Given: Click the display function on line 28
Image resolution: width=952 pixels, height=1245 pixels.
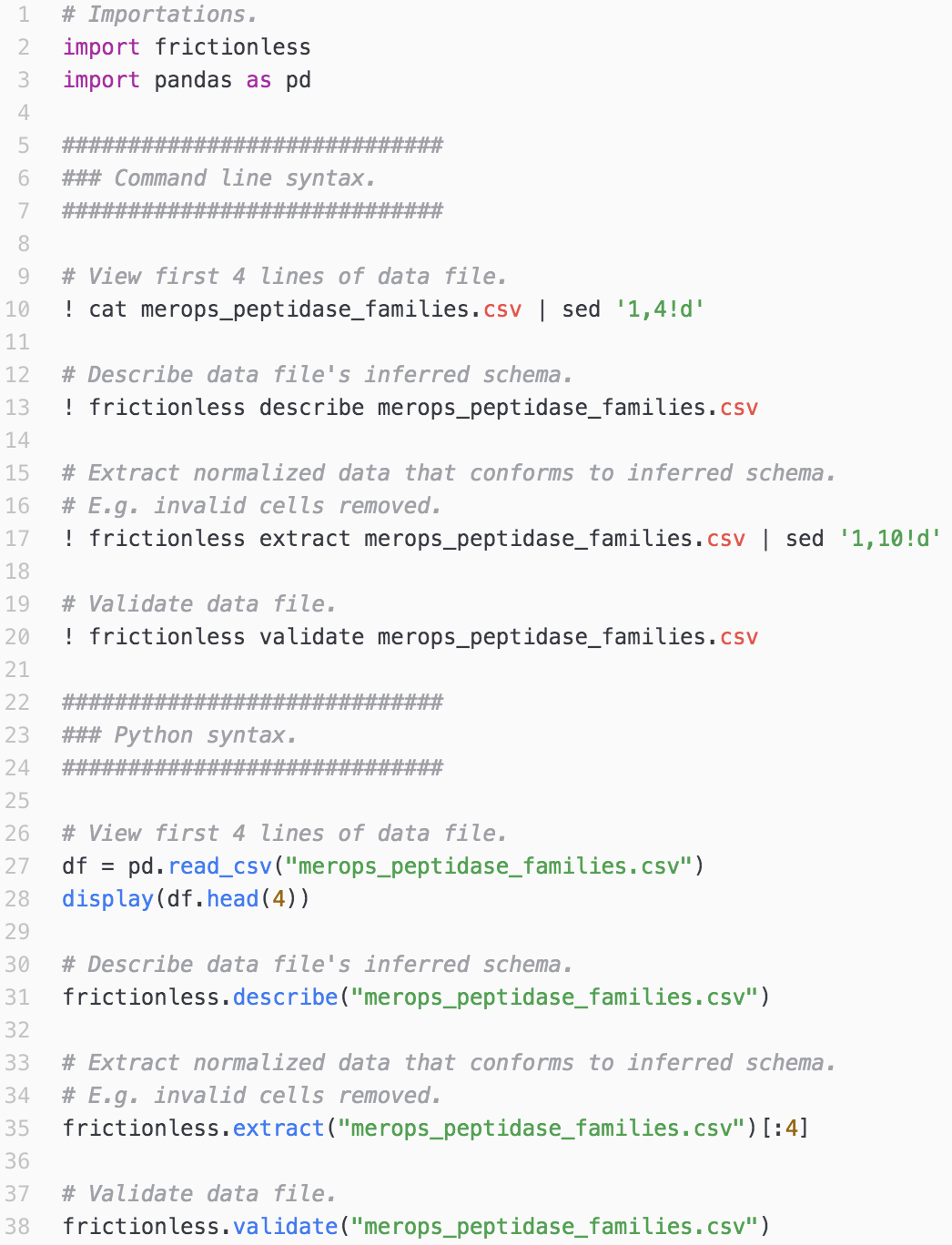Looking at the screenshot, I should click(107, 899).
